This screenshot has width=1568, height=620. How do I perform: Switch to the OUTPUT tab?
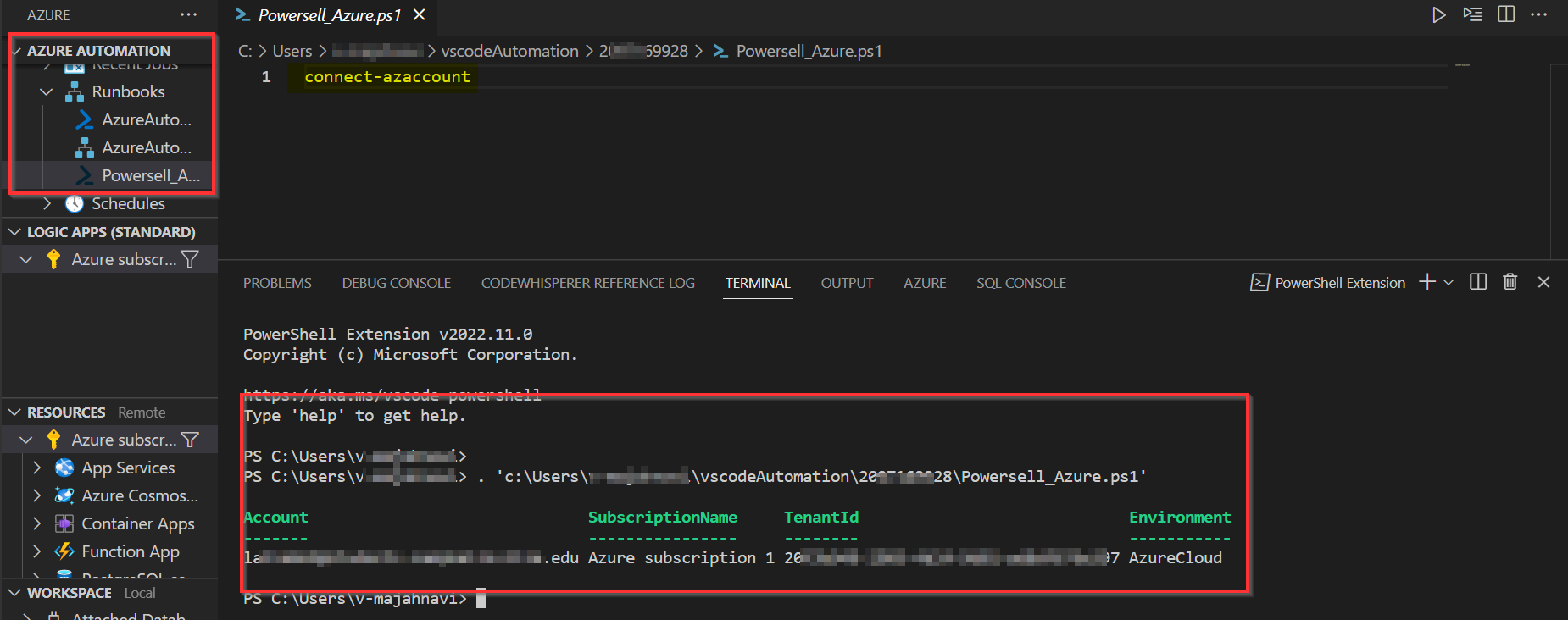[847, 283]
